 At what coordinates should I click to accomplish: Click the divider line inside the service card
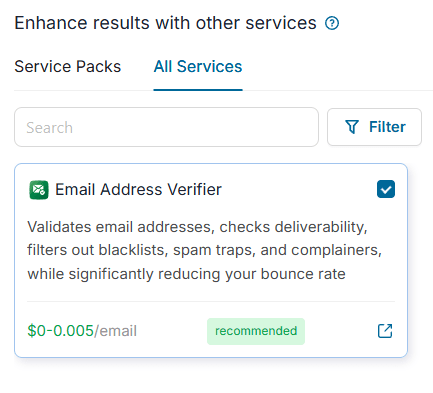click(211, 302)
